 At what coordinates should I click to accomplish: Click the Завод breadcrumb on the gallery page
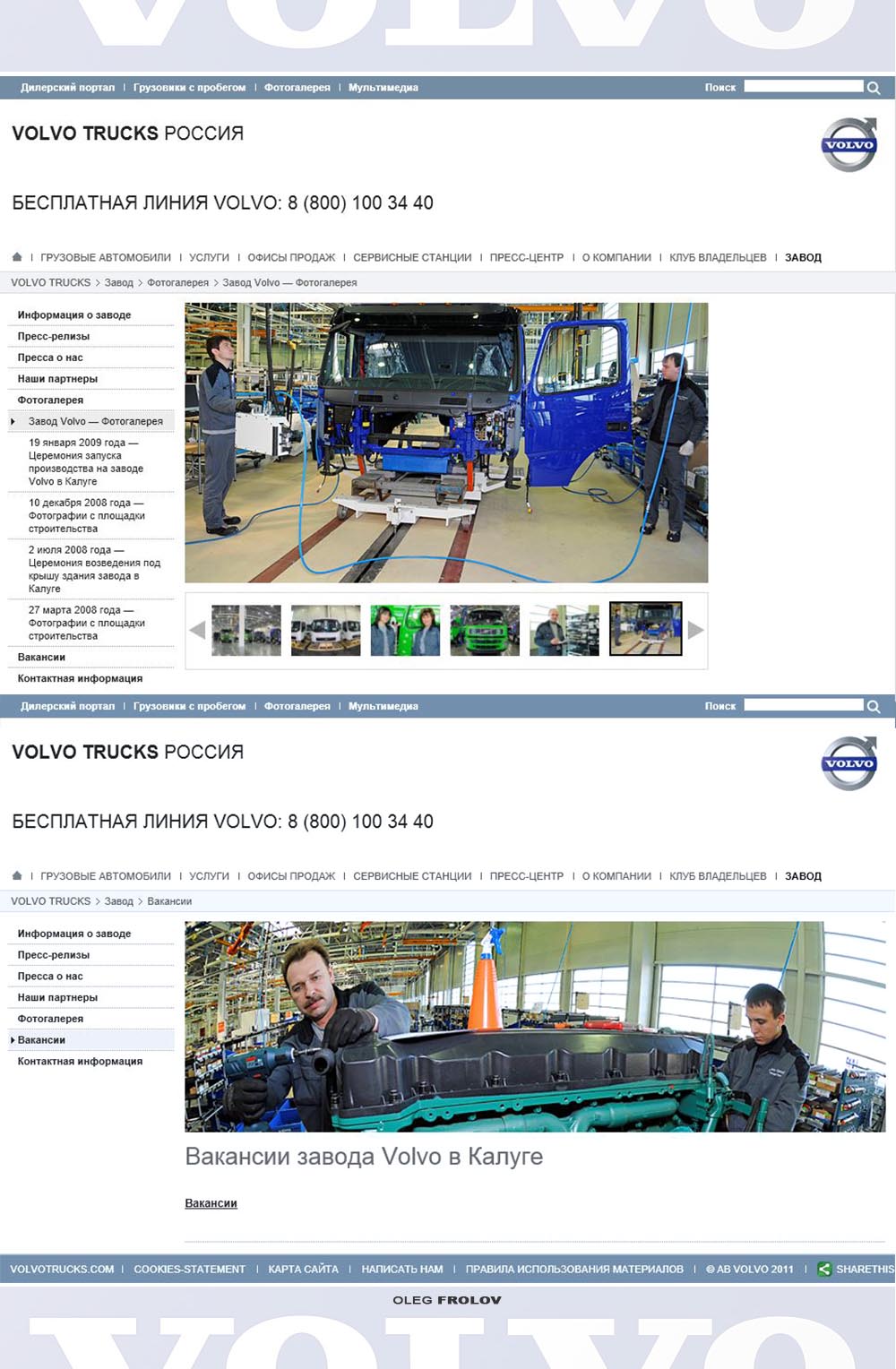click(x=118, y=282)
